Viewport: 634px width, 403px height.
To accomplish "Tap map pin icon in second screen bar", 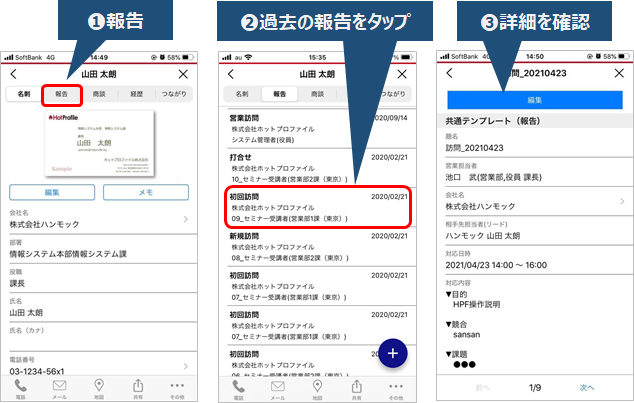I will [x=317, y=389].
